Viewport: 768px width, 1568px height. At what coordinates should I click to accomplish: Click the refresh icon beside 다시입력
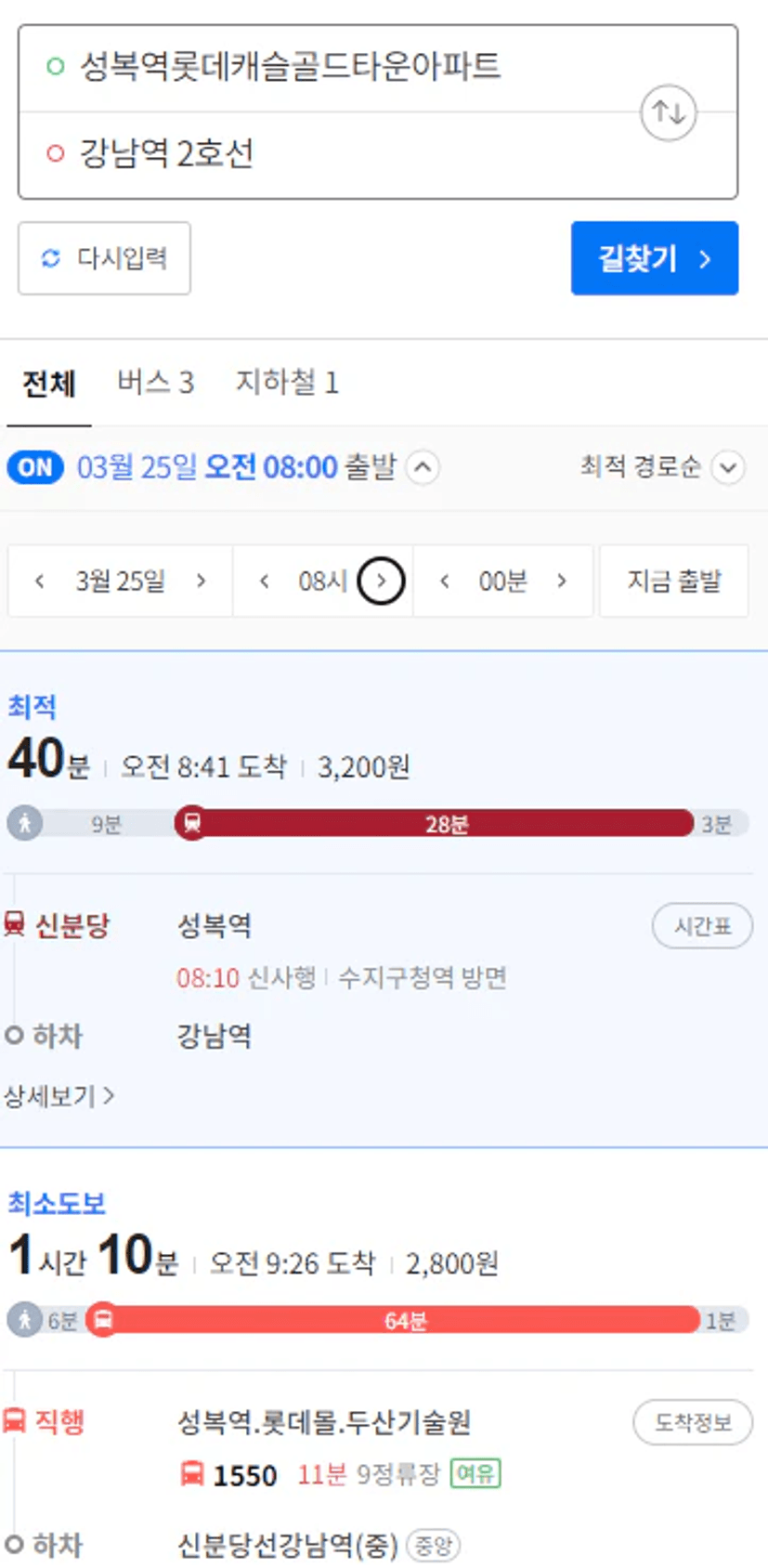[x=51, y=258]
